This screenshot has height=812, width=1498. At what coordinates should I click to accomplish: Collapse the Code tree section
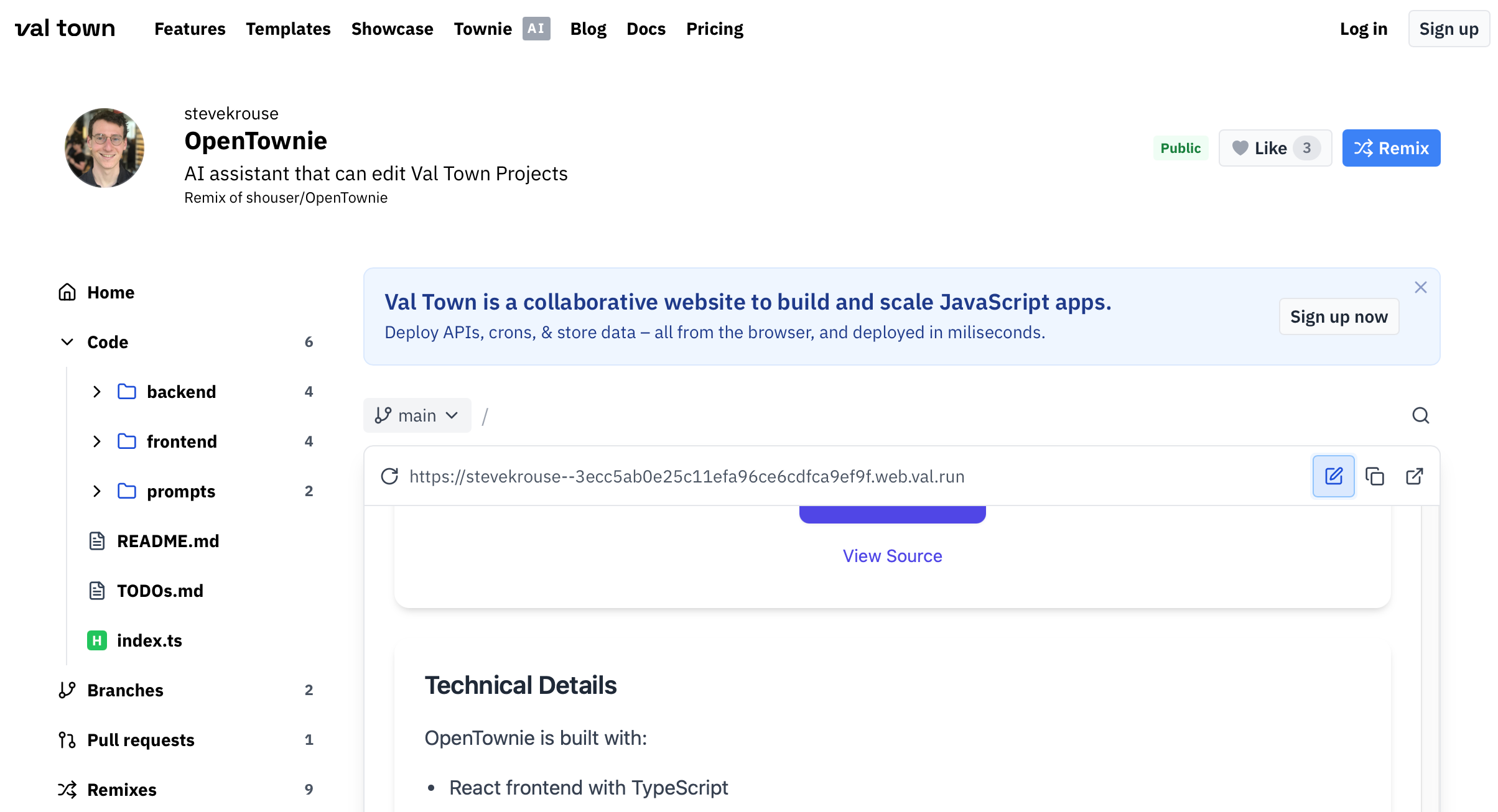click(x=67, y=342)
